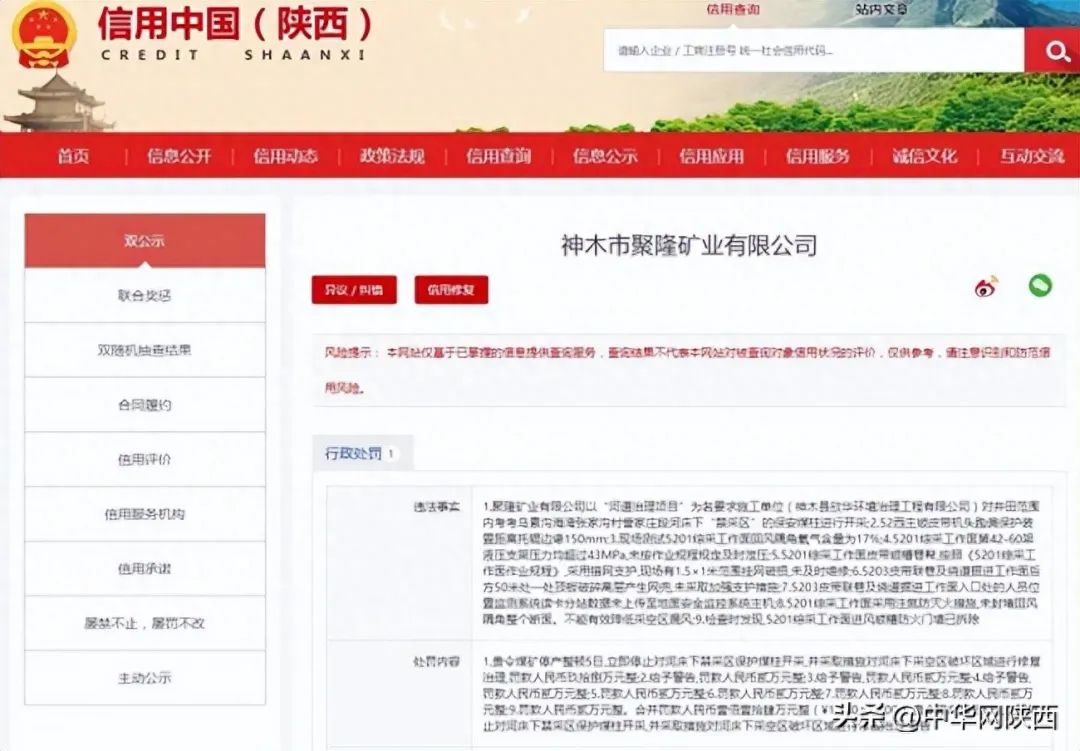The width and height of the screenshot is (1080, 751).
Task: Share the page via Weibo icon
Action: point(986,287)
